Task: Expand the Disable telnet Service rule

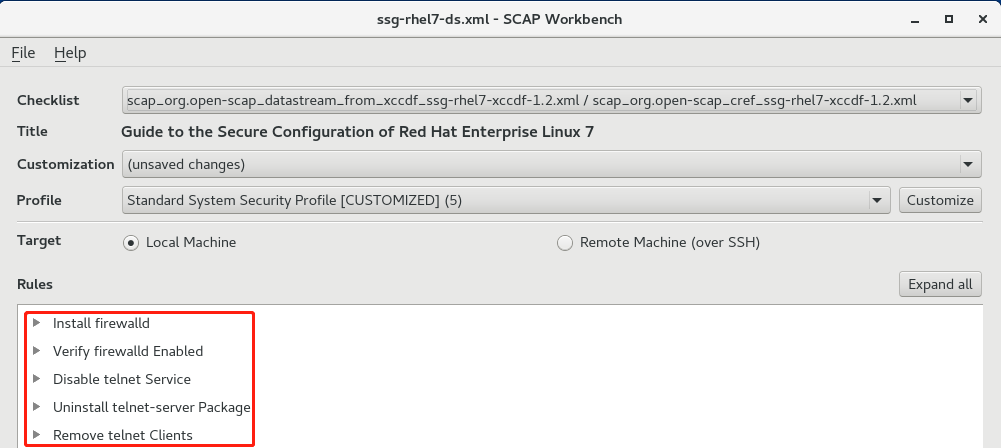Action: click(36, 379)
